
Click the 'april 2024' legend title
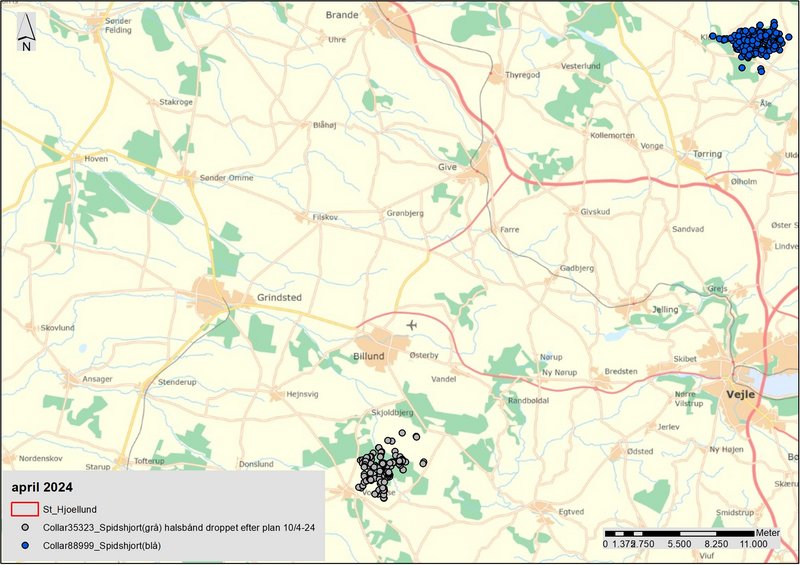pos(45,488)
